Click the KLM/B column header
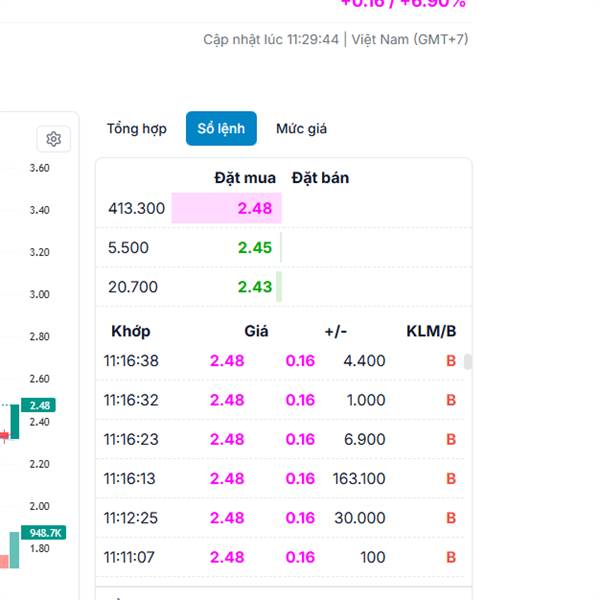Image resolution: width=600 pixels, height=600 pixels. click(431, 331)
